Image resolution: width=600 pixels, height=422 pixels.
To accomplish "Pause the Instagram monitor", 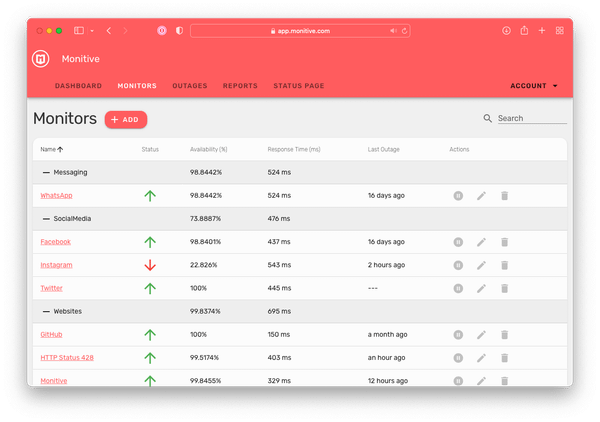I will point(458,265).
